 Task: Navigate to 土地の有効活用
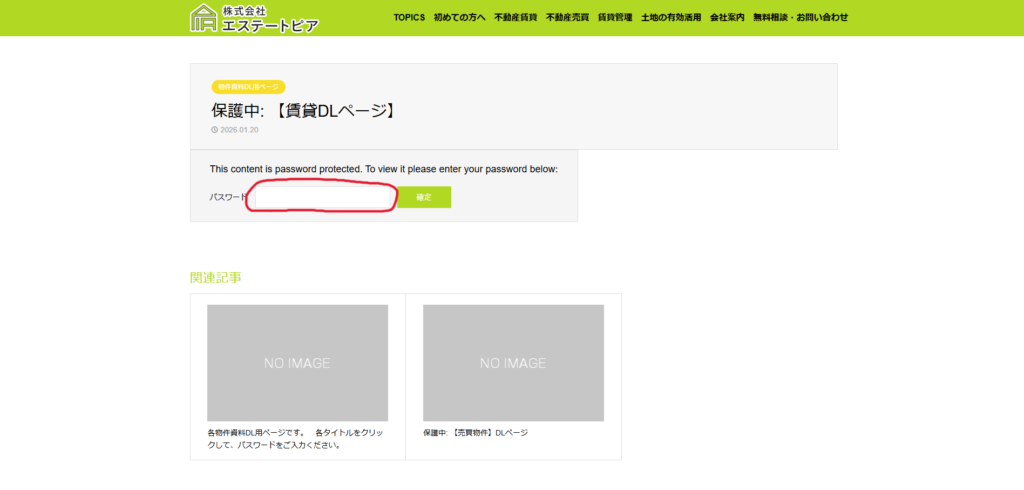point(670,17)
